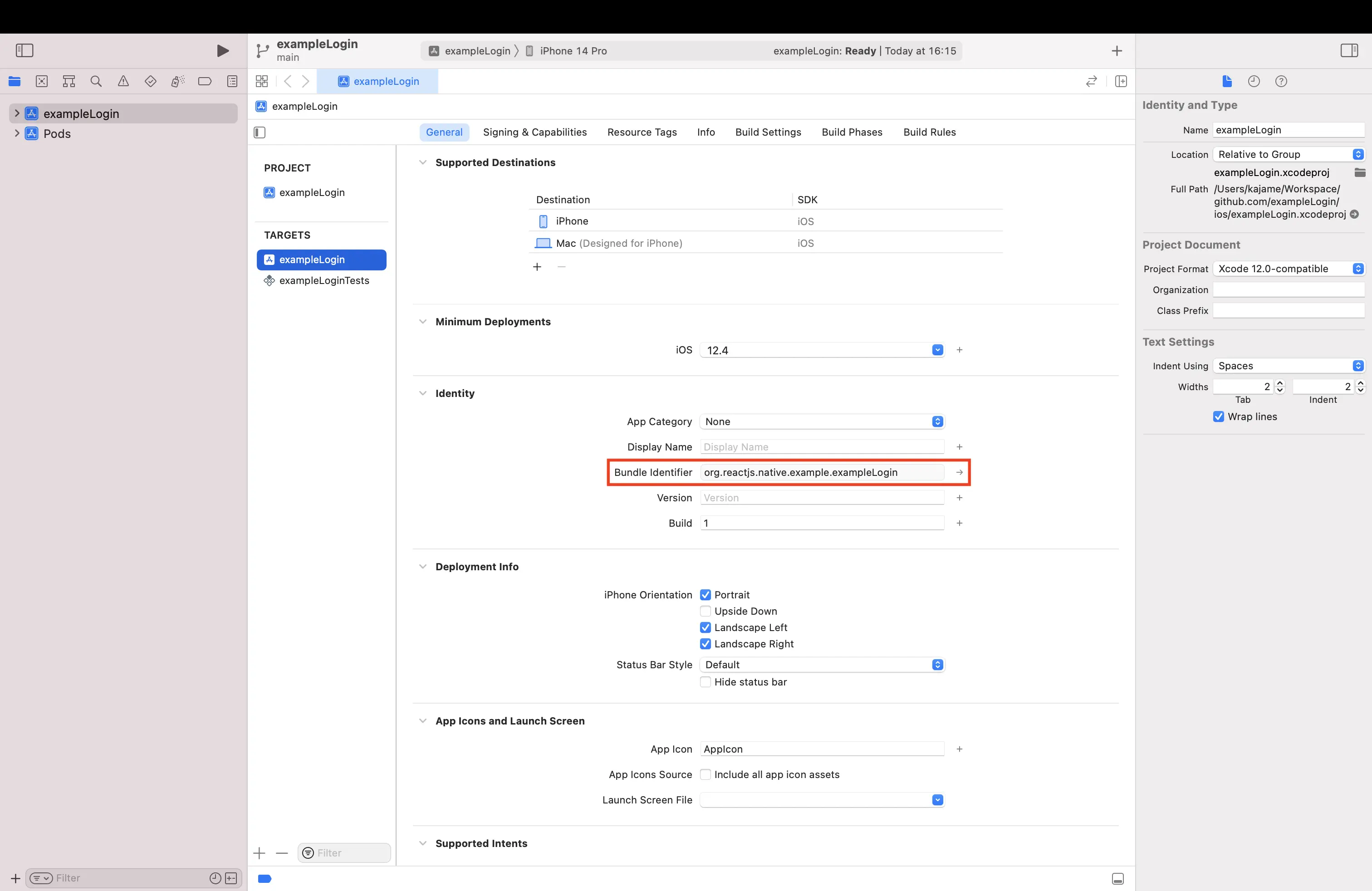Open the Project navigator folder icon
1372x891 pixels.
(x=15, y=81)
